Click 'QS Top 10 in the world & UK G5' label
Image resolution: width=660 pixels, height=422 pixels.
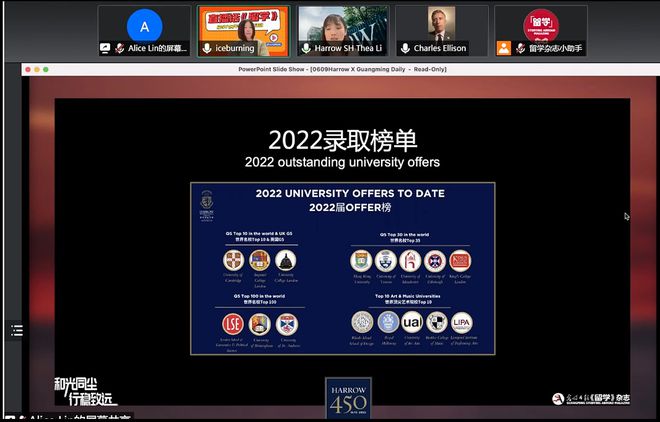coord(259,234)
